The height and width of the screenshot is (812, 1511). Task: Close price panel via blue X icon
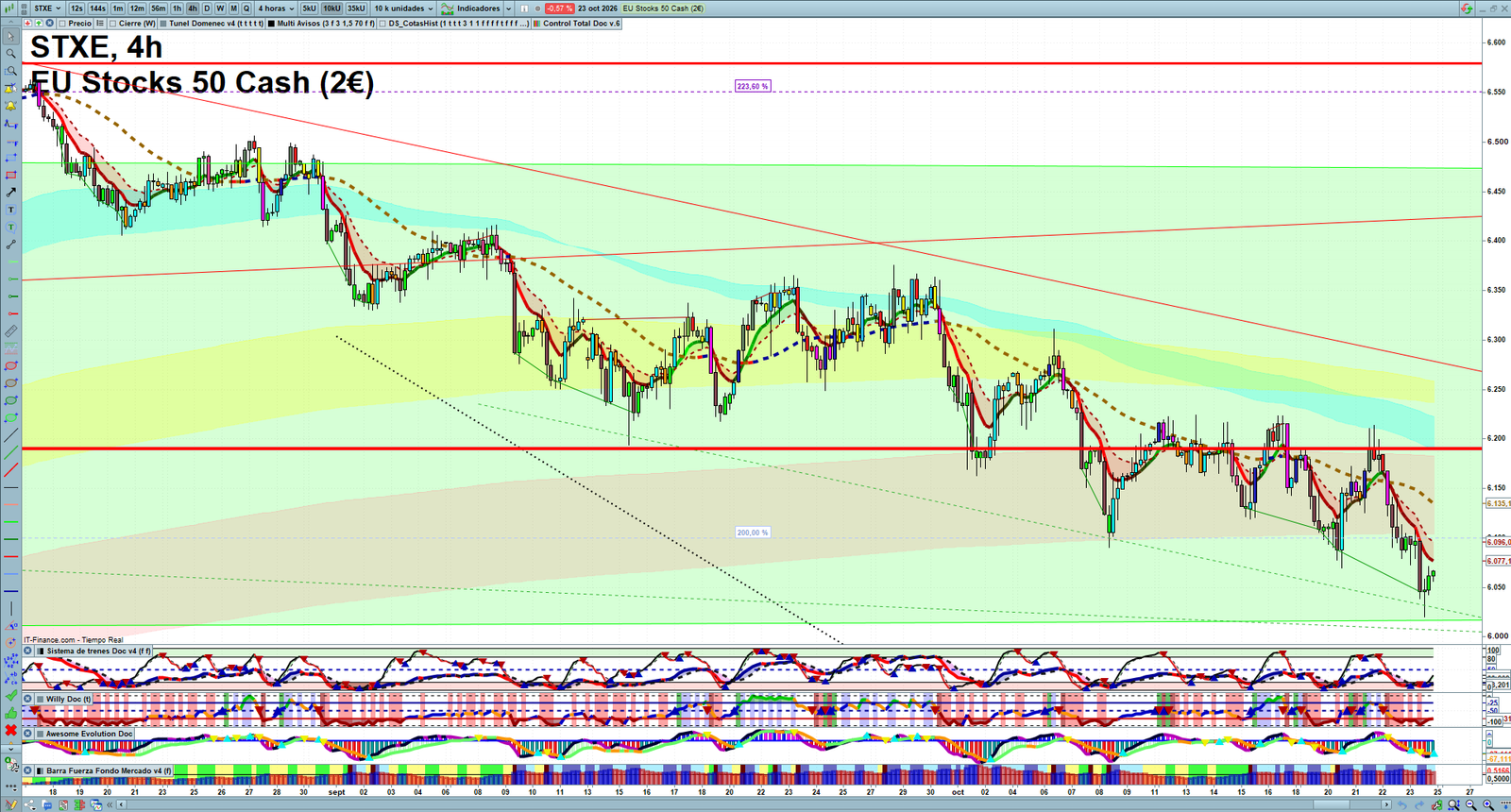(x=49, y=24)
